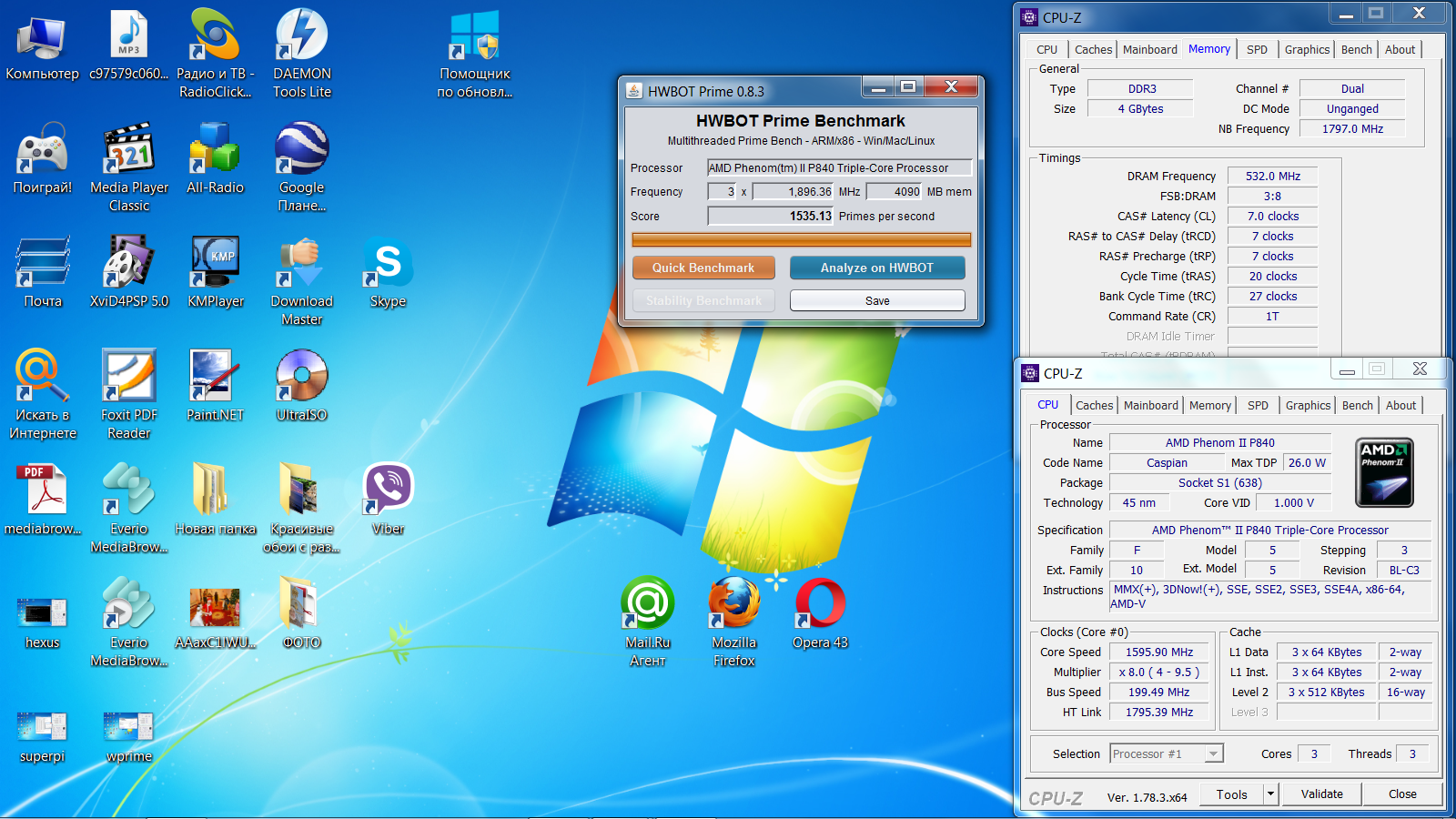Switch to Caches tab in lower CPU-Z

[x=1094, y=406]
